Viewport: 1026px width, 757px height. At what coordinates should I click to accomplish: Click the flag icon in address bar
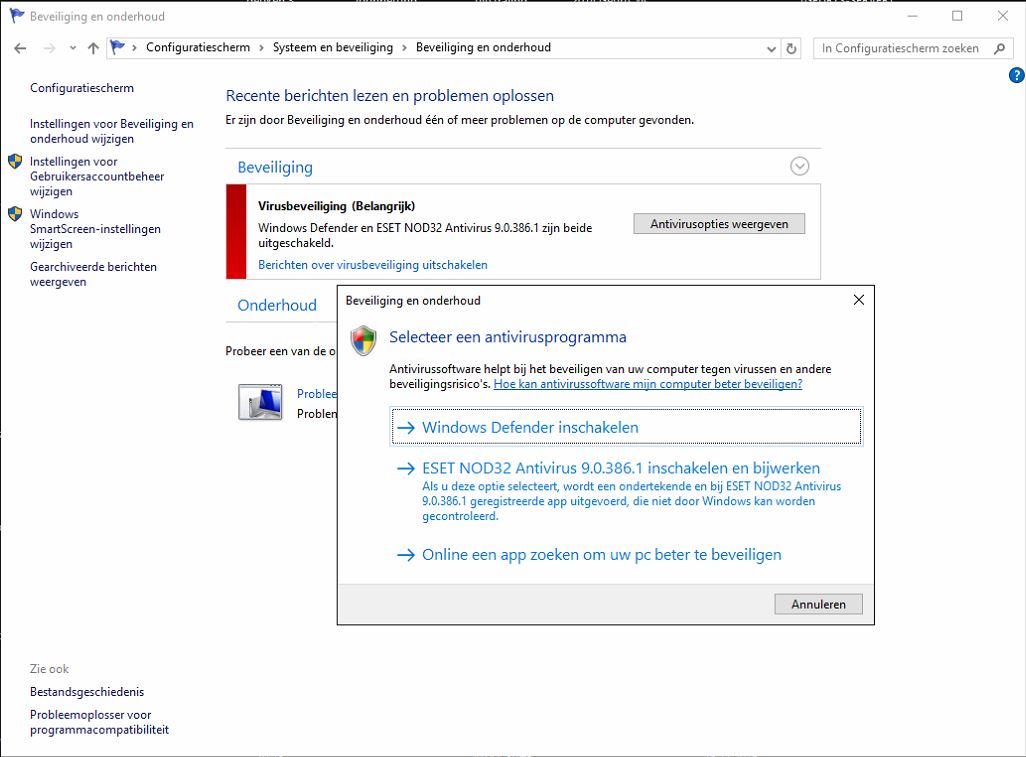point(118,47)
